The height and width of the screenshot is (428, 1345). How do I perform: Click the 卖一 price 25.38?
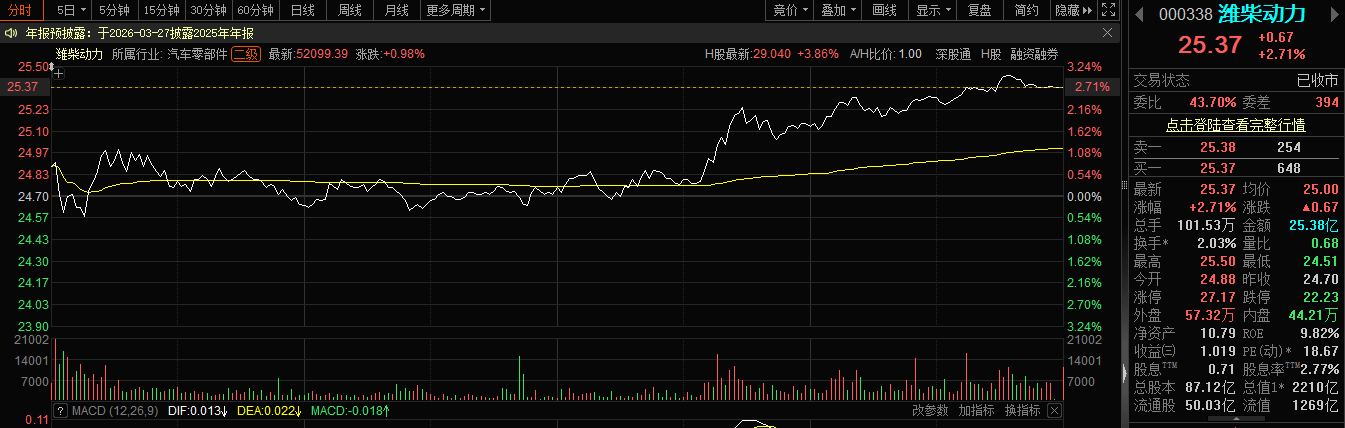point(1218,147)
